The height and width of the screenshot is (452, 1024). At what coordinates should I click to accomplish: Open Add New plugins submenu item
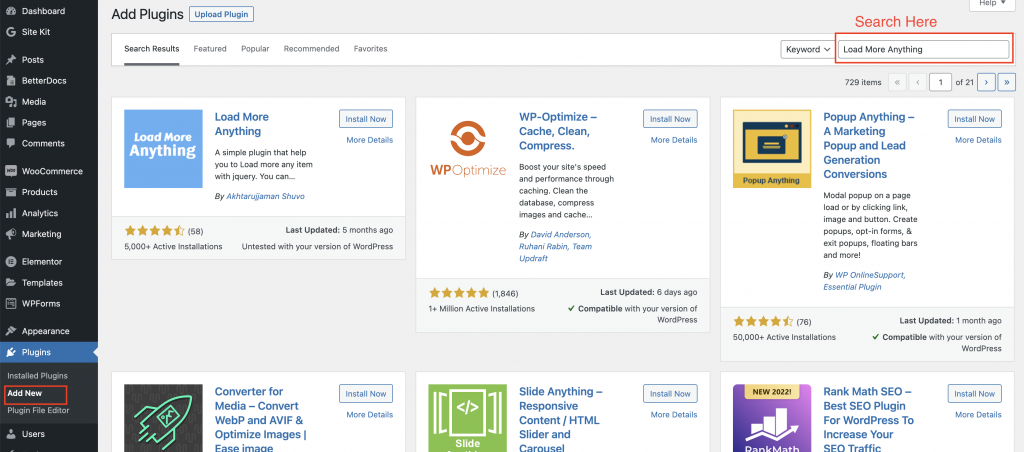pyautogui.click(x=25, y=393)
